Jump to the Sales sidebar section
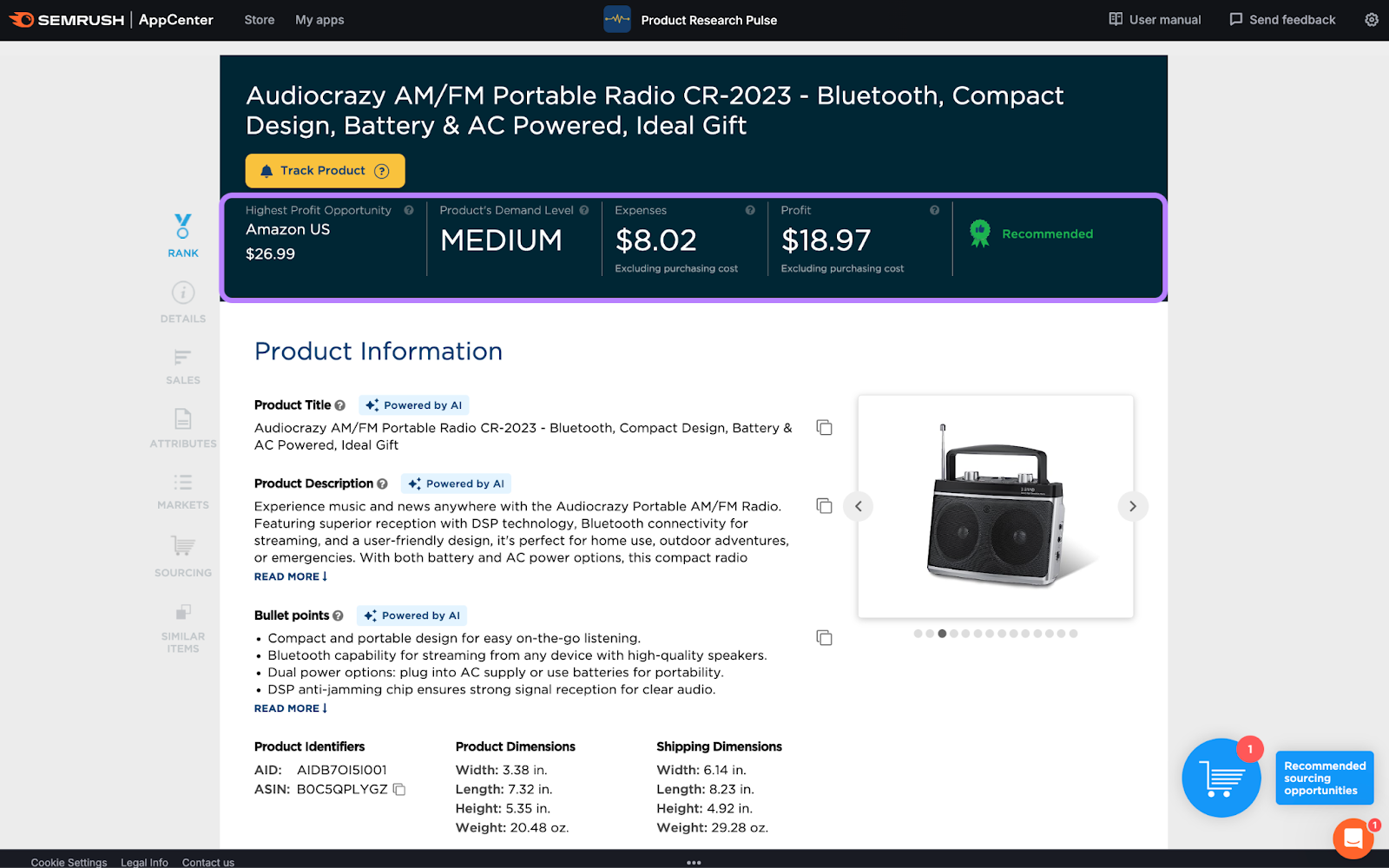 click(x=183, y=366)
